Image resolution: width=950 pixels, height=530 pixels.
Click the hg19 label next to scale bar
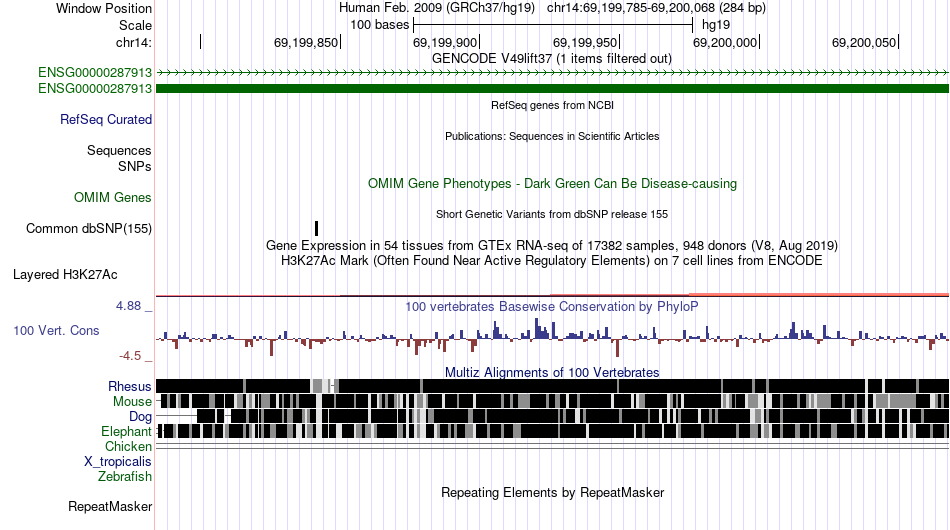tap(716, 25)
